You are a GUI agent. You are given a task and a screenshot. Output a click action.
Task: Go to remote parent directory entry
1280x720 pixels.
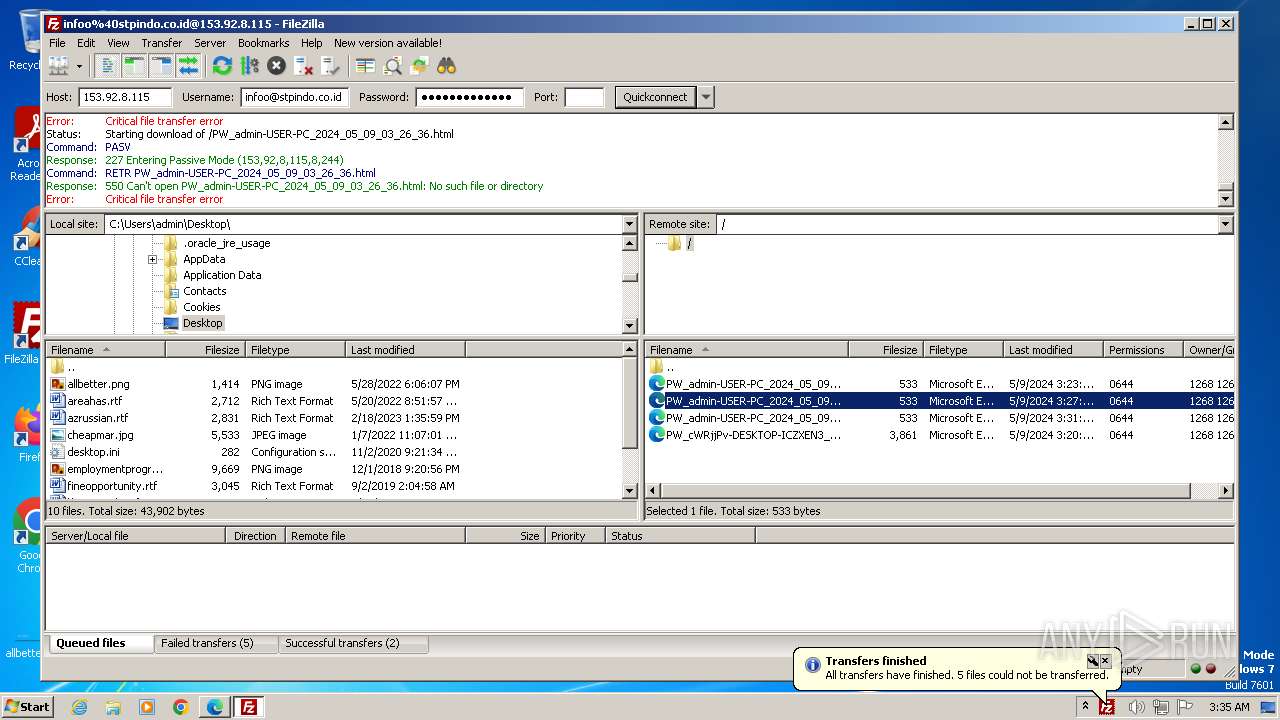pyautogui.click(x=670, y=367)
